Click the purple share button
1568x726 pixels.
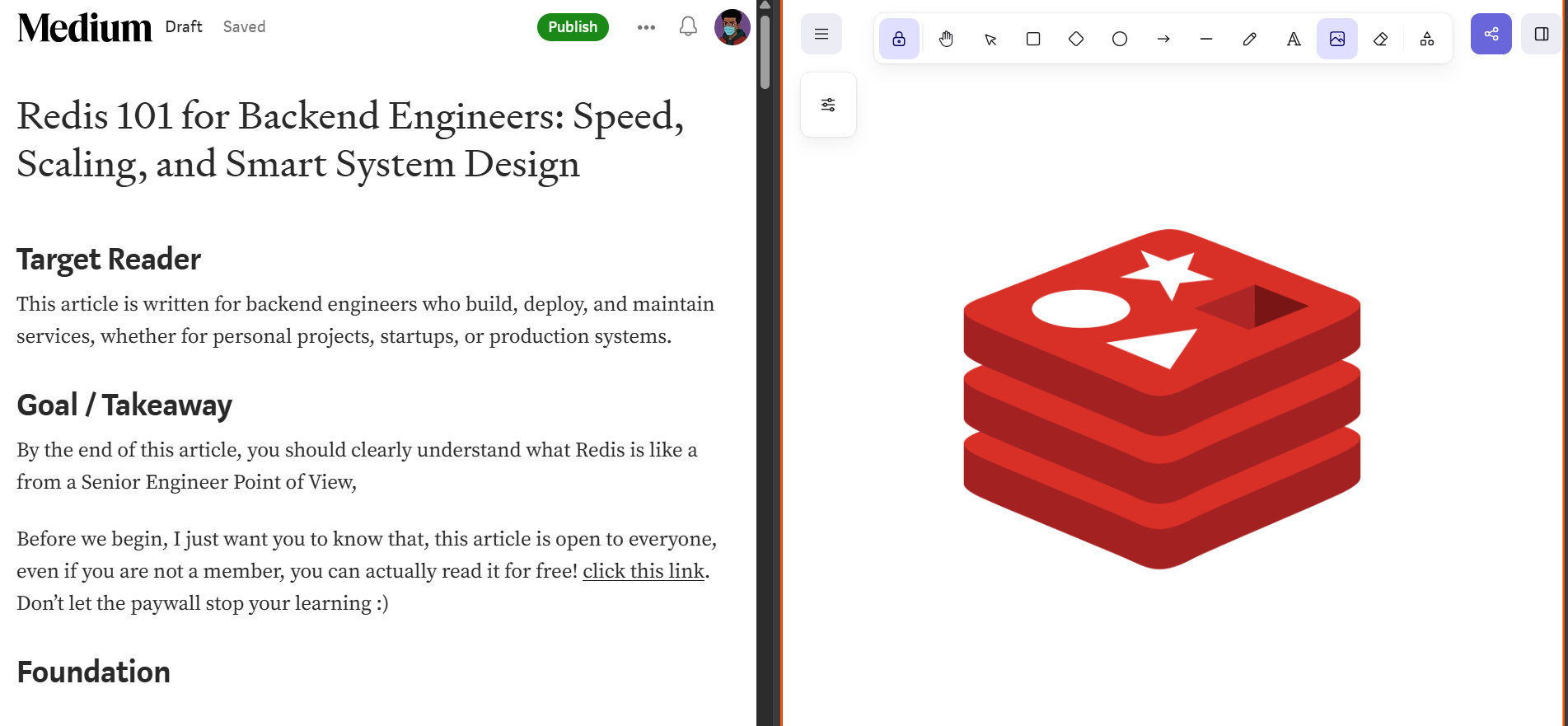pos(1491,34)
